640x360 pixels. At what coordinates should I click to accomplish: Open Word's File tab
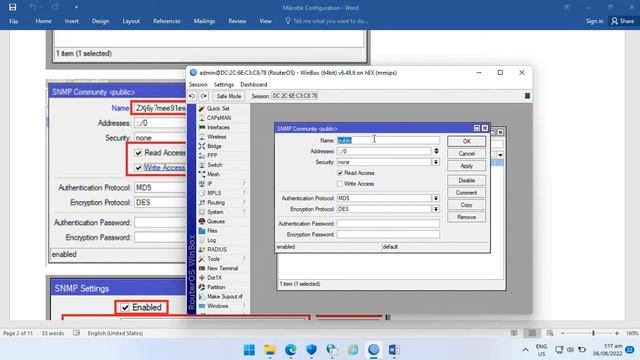13,21
